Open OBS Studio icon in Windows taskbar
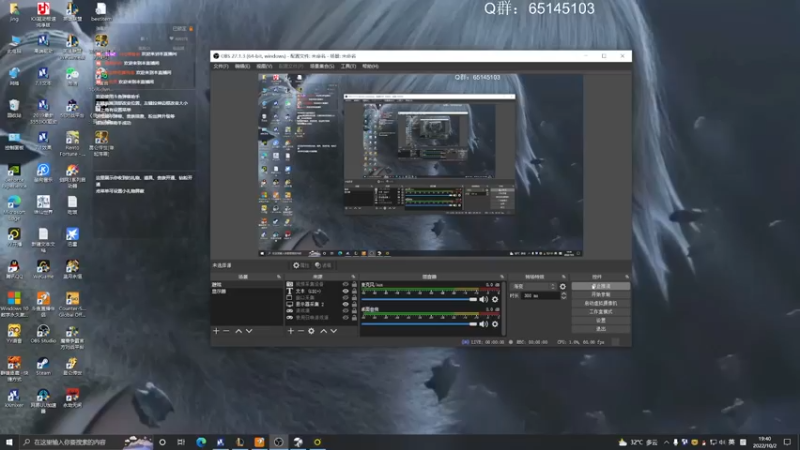 point(278,442)
